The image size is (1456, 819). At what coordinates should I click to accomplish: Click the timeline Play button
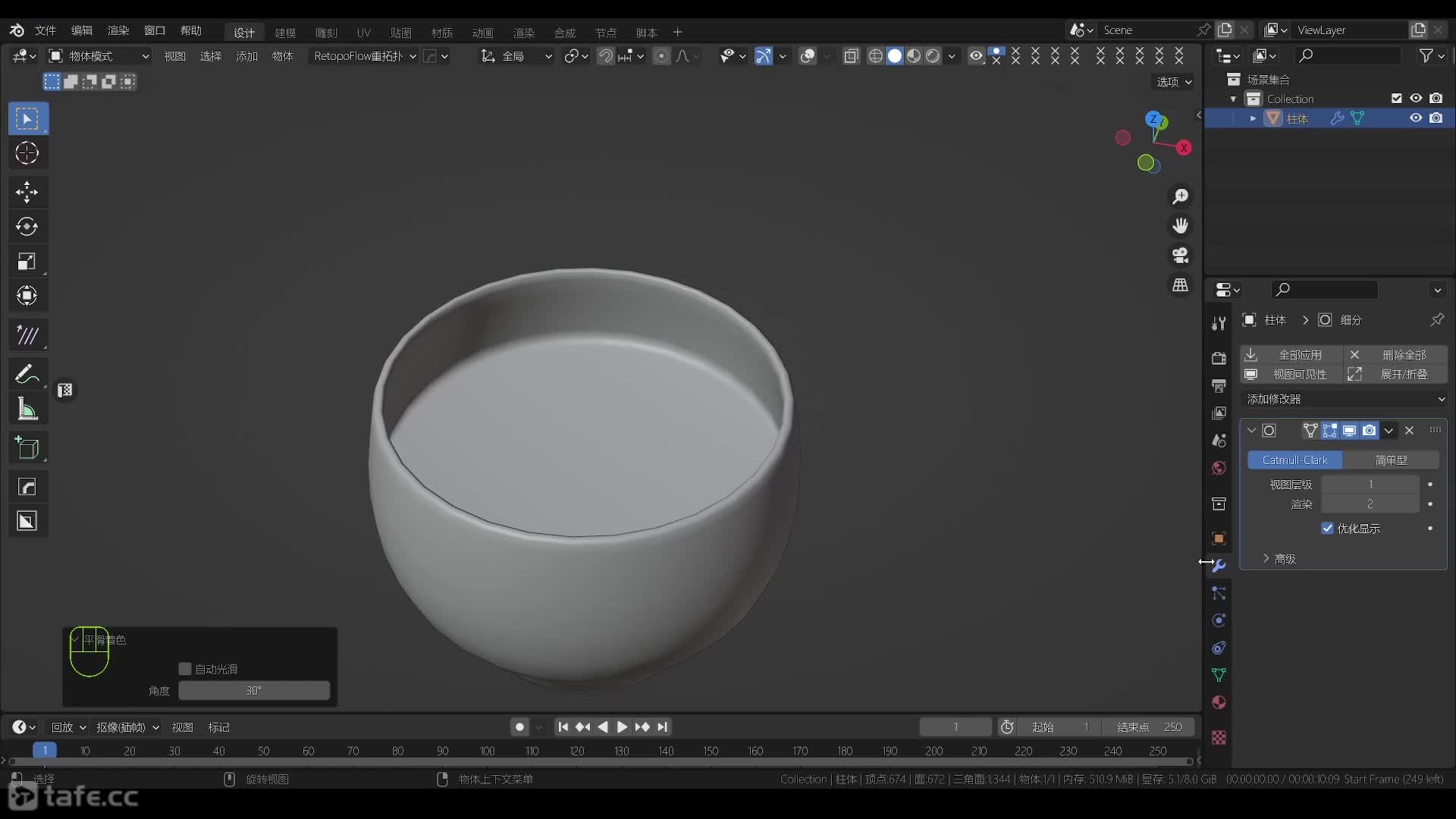point(622,727)
